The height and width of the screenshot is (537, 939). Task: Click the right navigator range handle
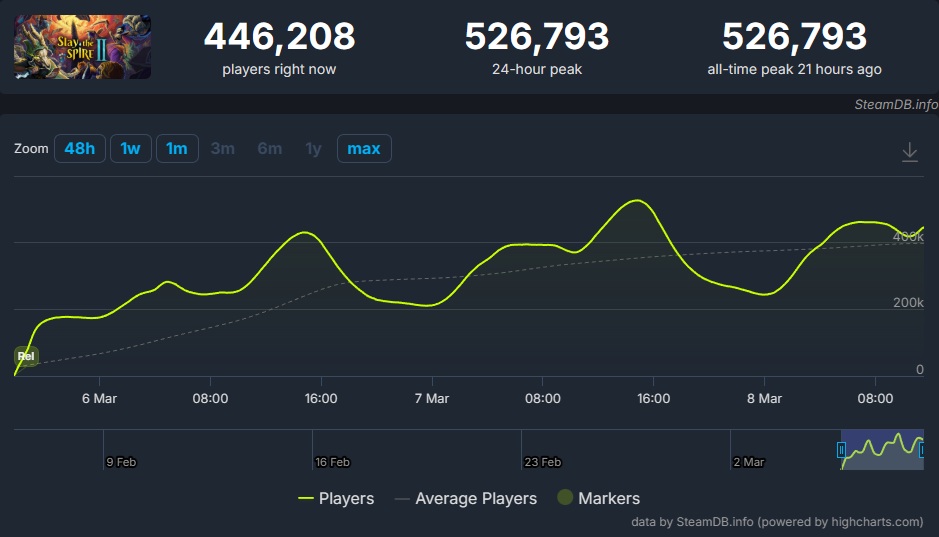pyautogui.click(x=922, y=450)
